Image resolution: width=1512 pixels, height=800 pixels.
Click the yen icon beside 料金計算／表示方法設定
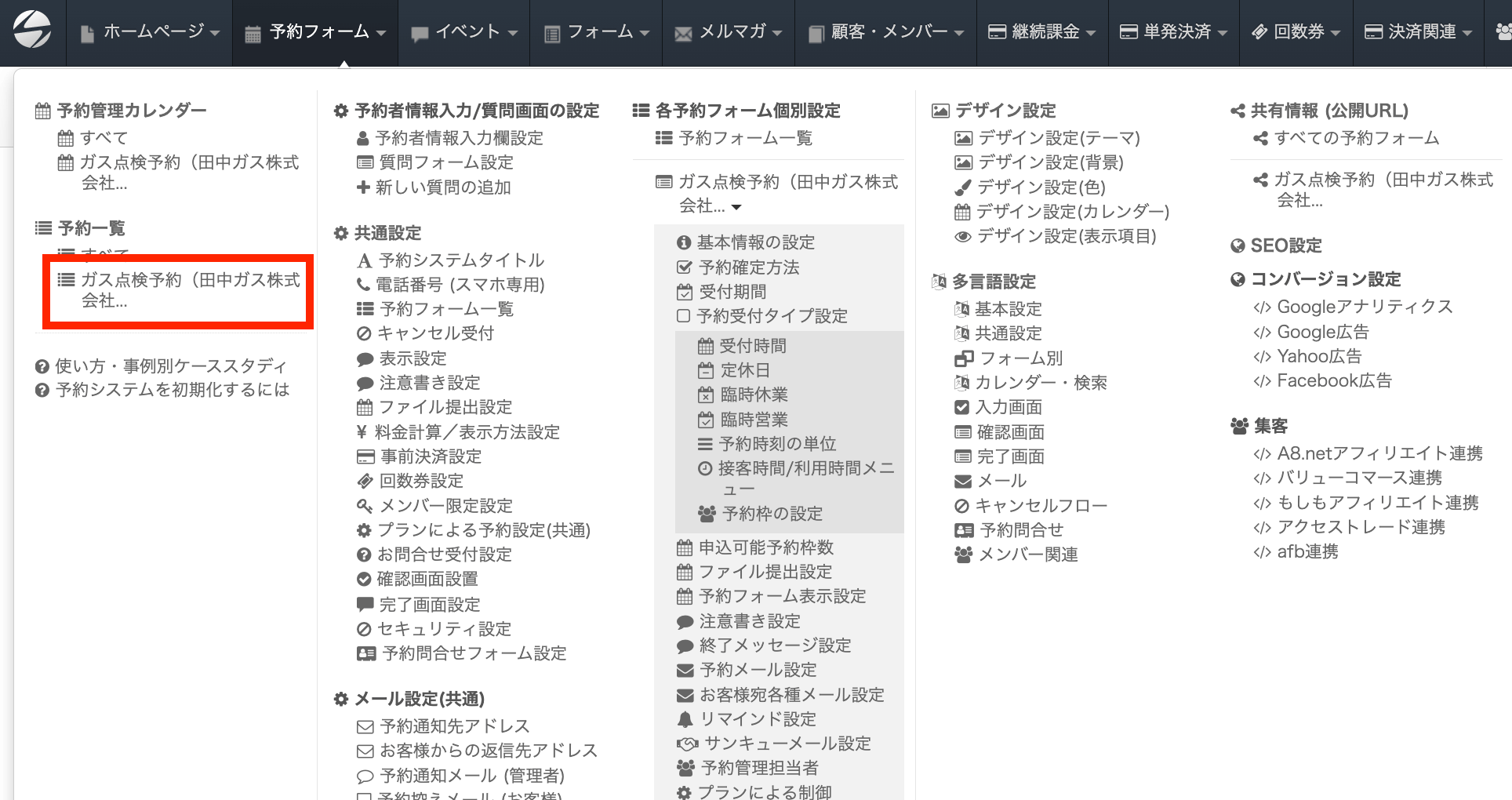coord(362,432)
